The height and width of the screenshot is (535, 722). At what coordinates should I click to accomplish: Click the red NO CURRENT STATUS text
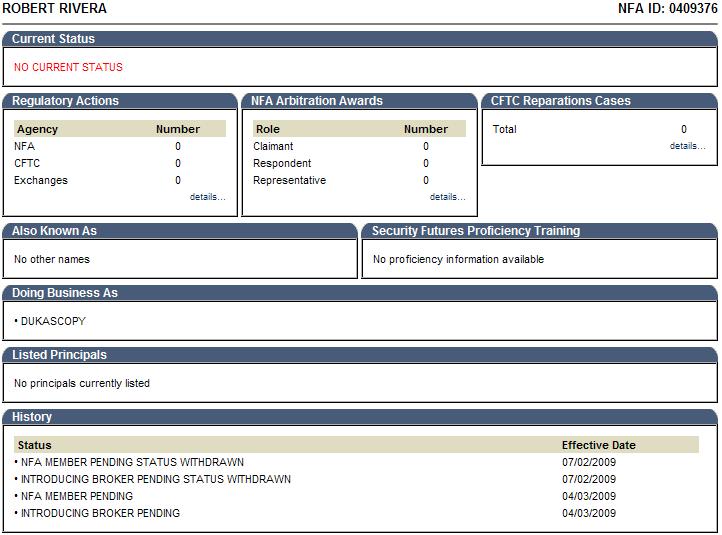pos(68,67)
